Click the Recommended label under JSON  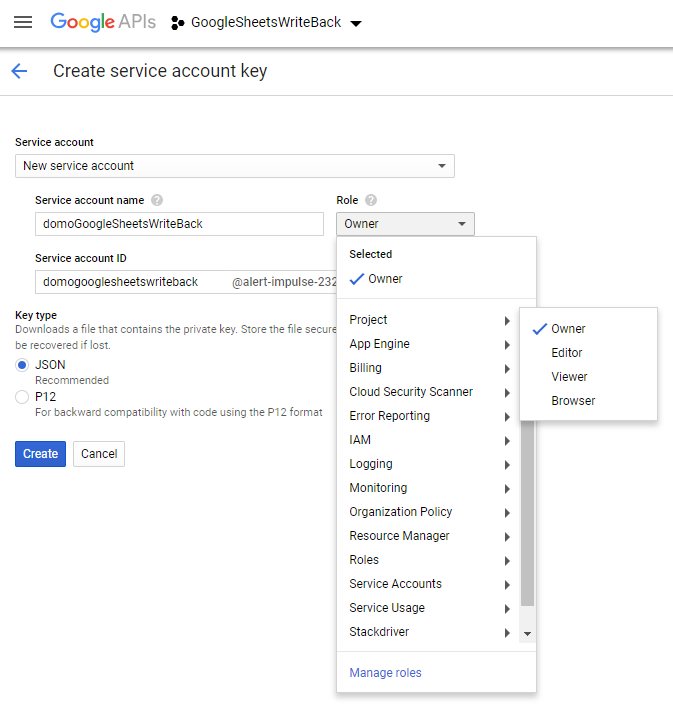tap(72, 380)
